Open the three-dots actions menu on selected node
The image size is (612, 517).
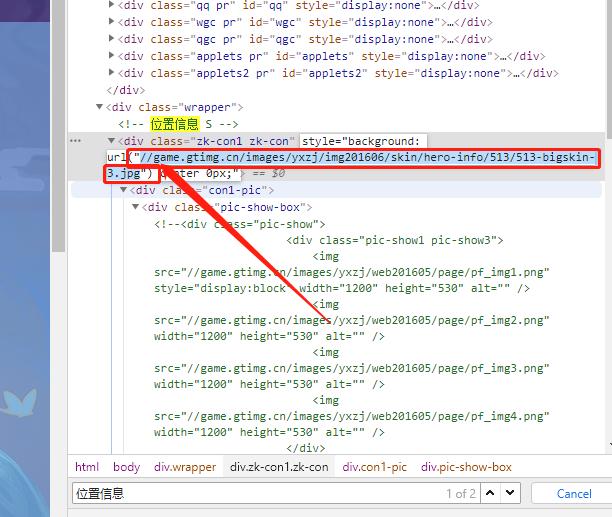point(75,140)
